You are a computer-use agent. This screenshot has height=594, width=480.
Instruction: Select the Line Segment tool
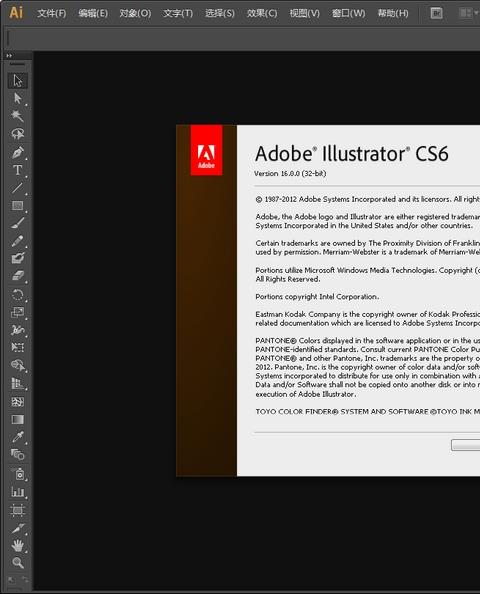[x=17, y=188]
